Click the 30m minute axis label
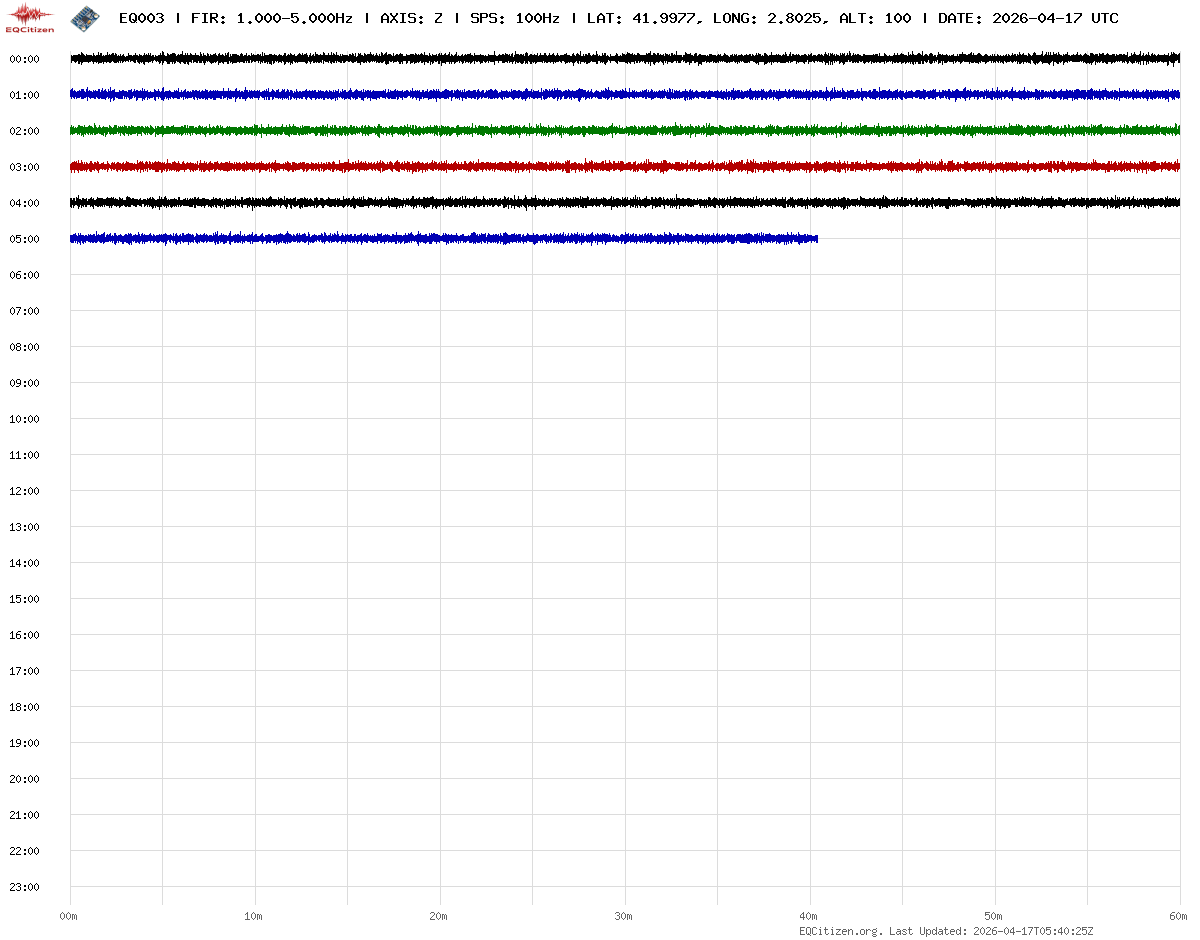Viewport: 1200px width, 940px height. coord(623,916)
